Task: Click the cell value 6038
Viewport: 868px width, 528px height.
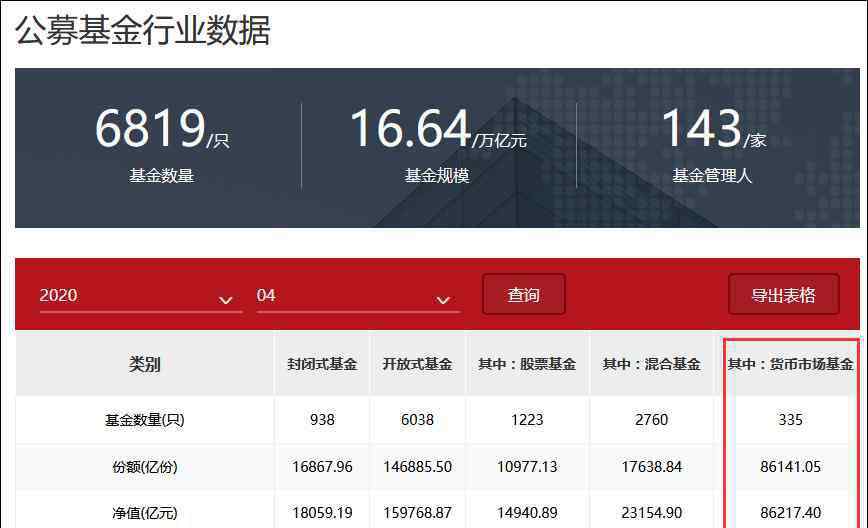Action: (417, 420)
